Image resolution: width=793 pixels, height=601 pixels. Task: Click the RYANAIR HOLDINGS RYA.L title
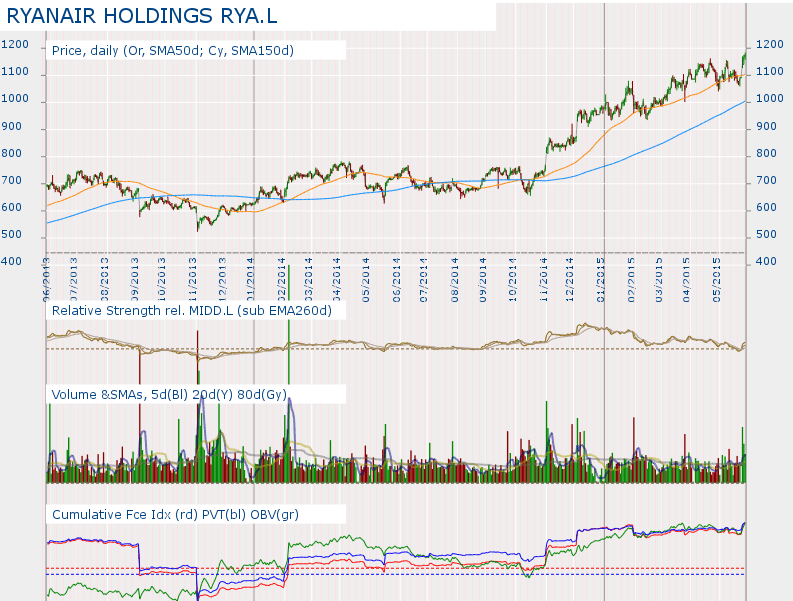click(142, 16)
